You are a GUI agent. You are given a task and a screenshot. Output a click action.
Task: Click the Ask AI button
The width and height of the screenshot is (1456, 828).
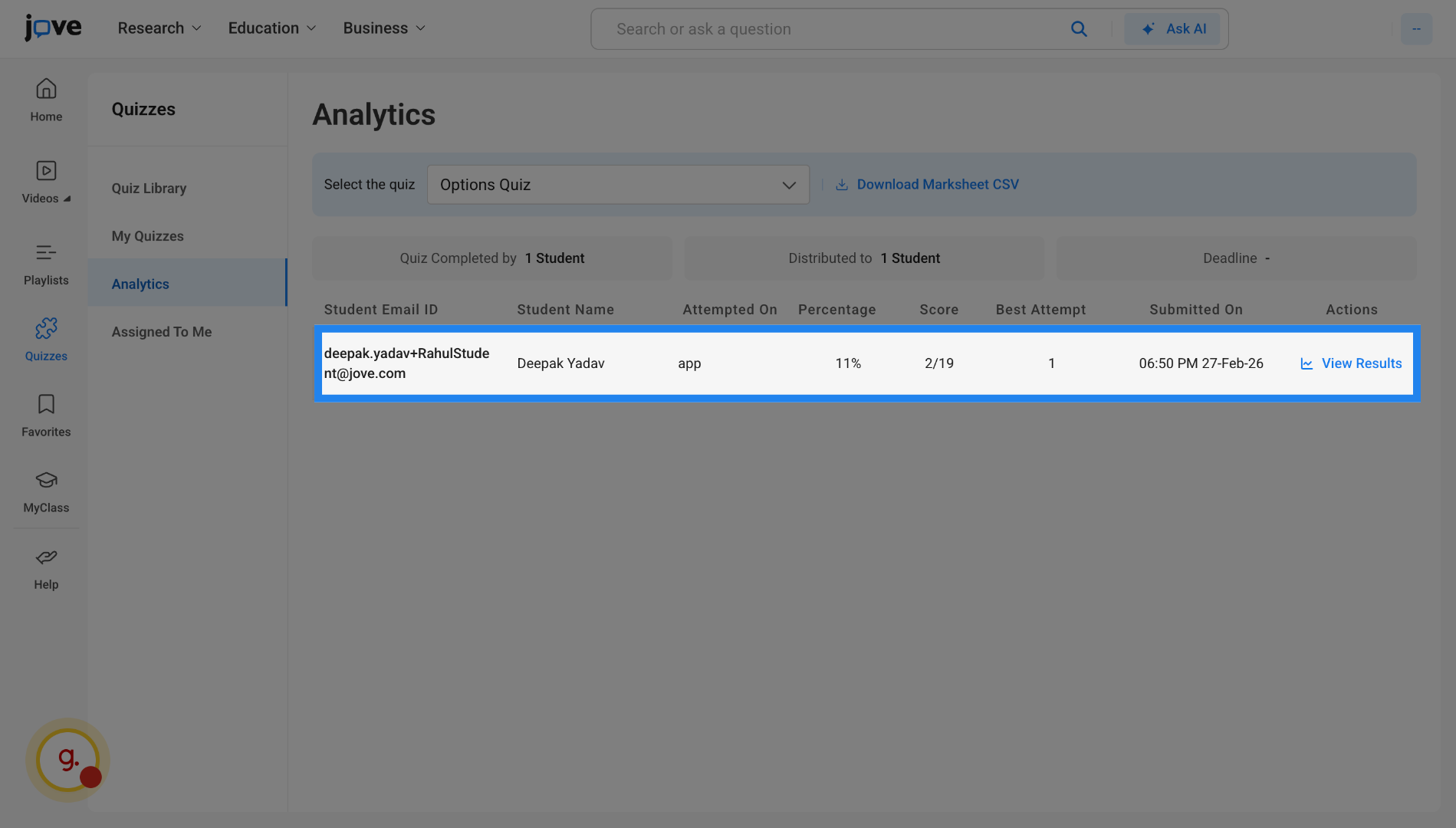pos(1173,29)
